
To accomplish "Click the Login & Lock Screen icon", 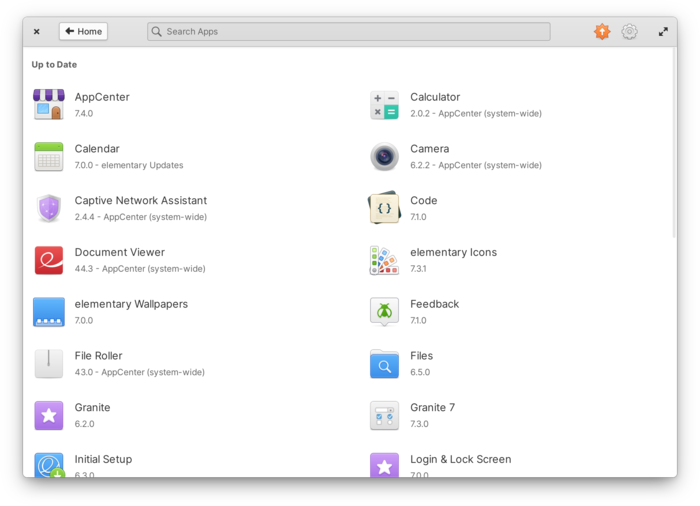I will pyautogui.click(x=384, y=465).
